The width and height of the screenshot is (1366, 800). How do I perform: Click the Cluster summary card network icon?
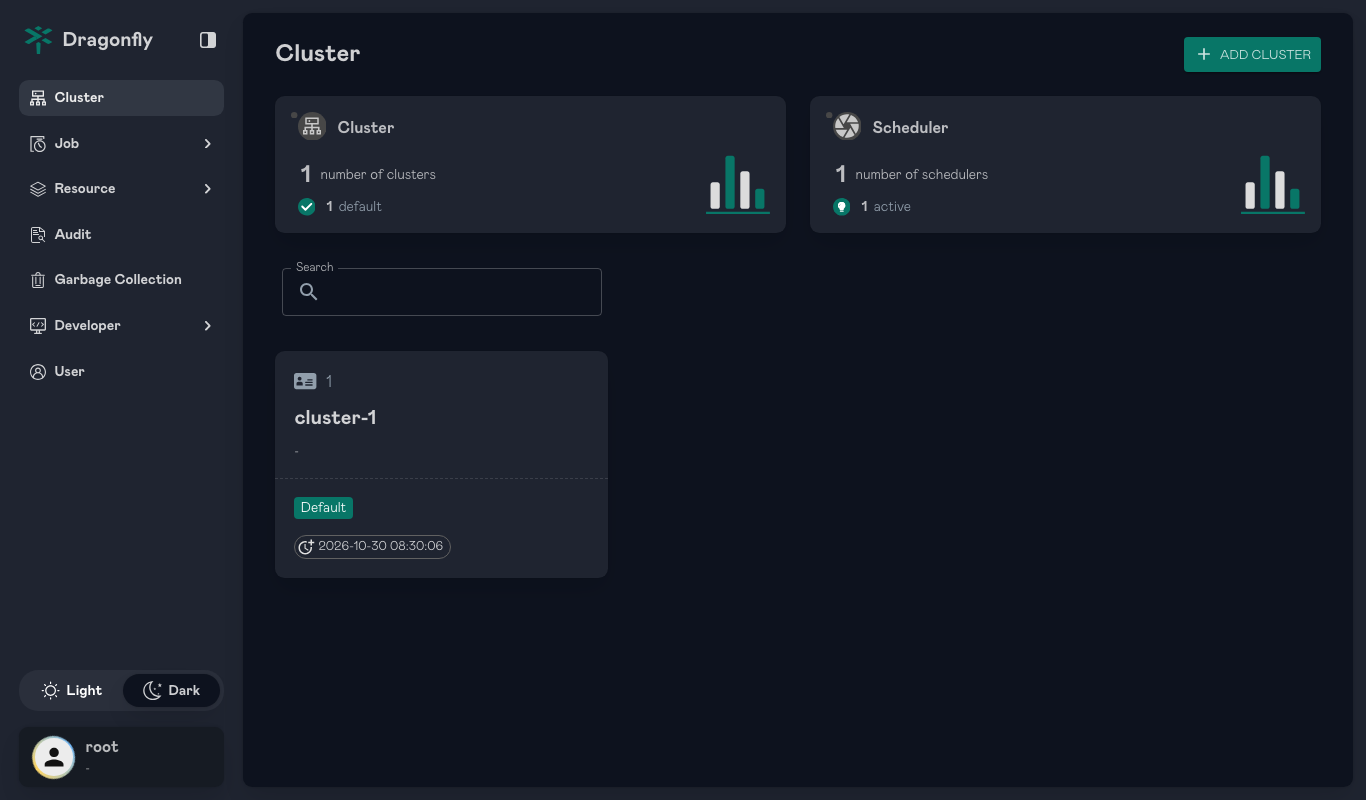(x=312, y=126)
